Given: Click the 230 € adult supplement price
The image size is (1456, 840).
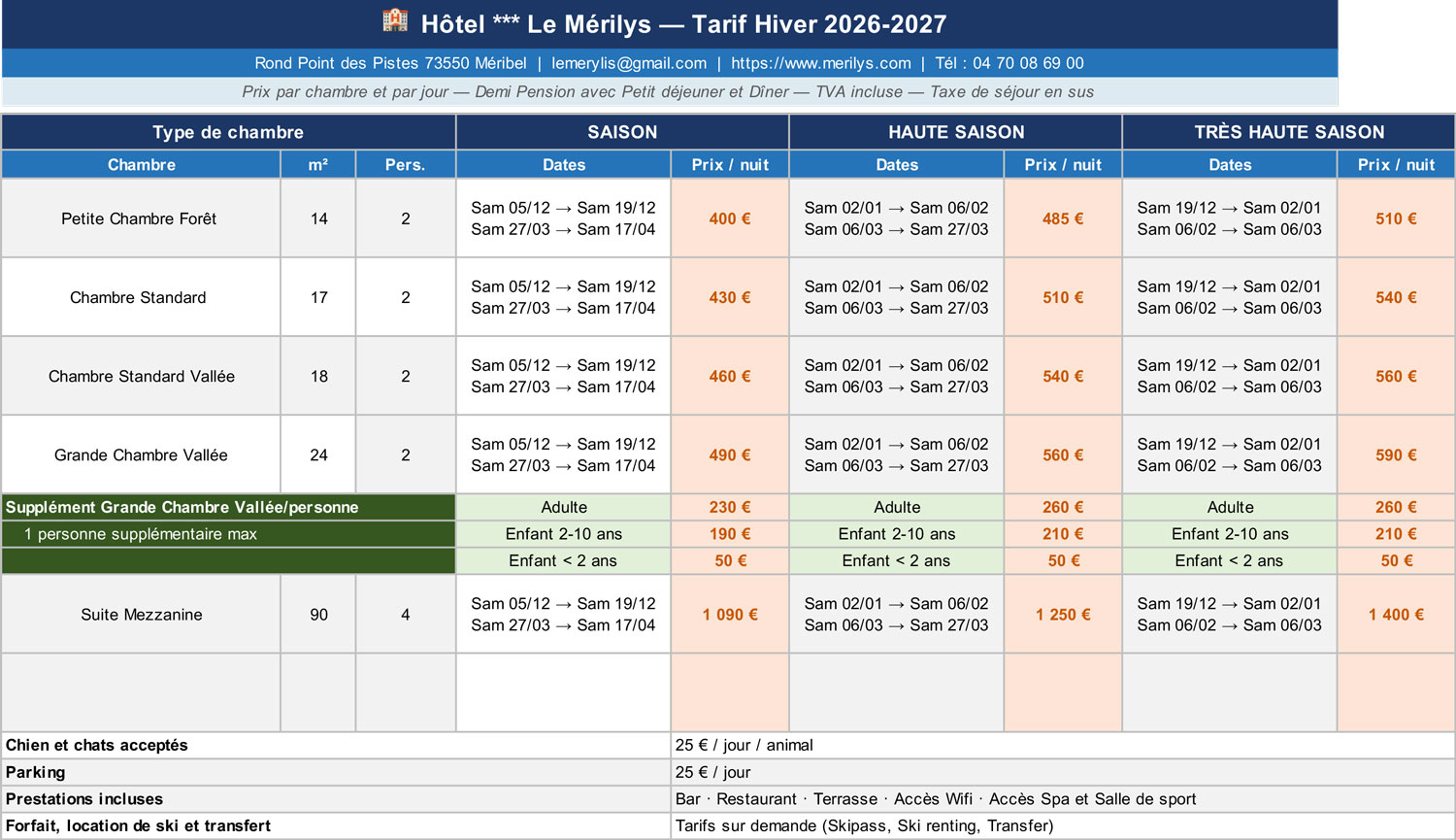Looking at the screenshot, I should [x=730, y=507].
